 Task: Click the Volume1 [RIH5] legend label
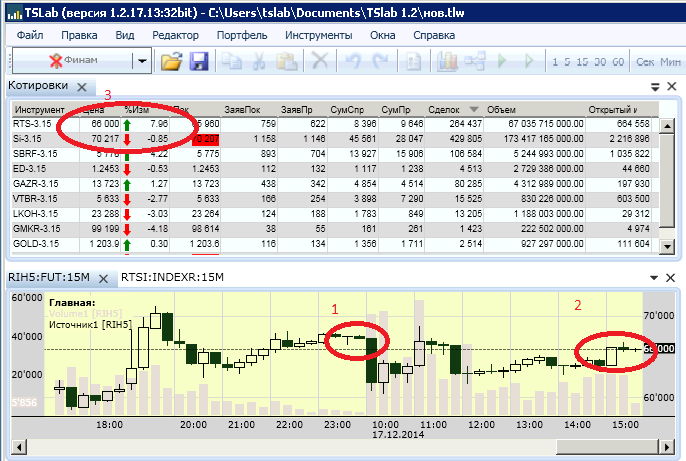pyautogui.click(x=85, y=314)
